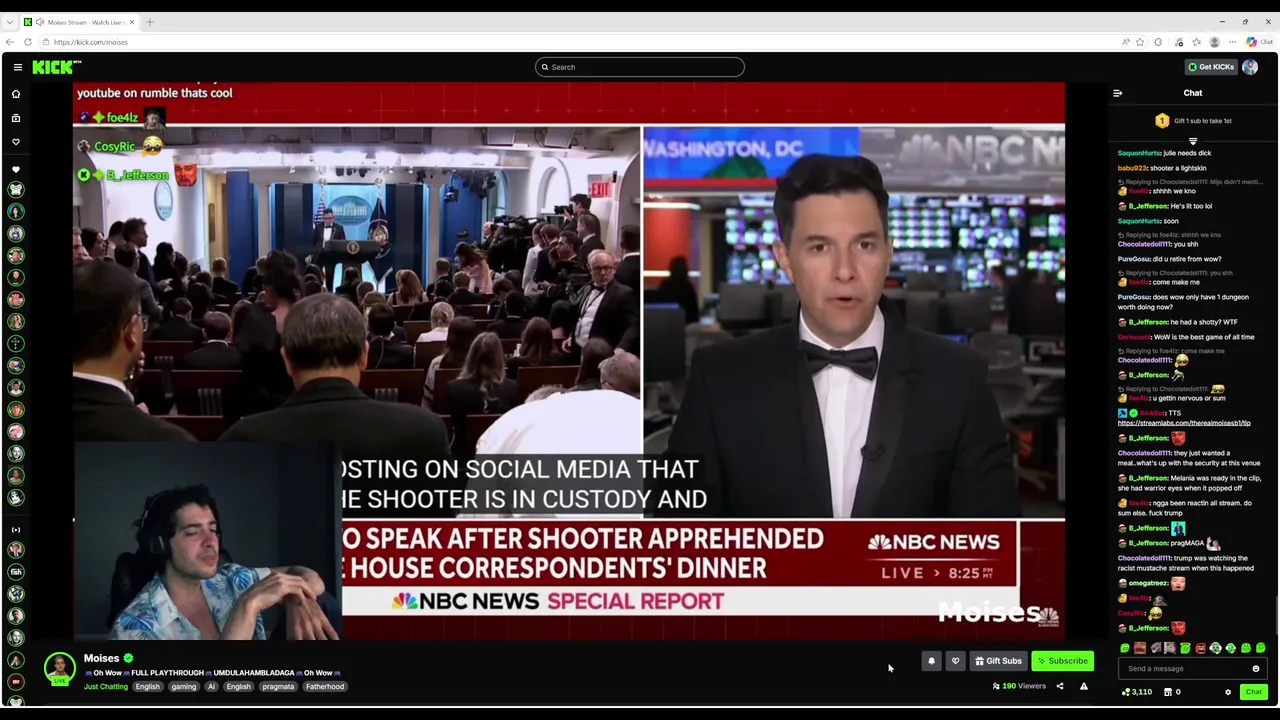Click the first quick emote above the message box
Image resolution: width=1280 pixels, height=720 pixels.
[x=1125, y=649]
